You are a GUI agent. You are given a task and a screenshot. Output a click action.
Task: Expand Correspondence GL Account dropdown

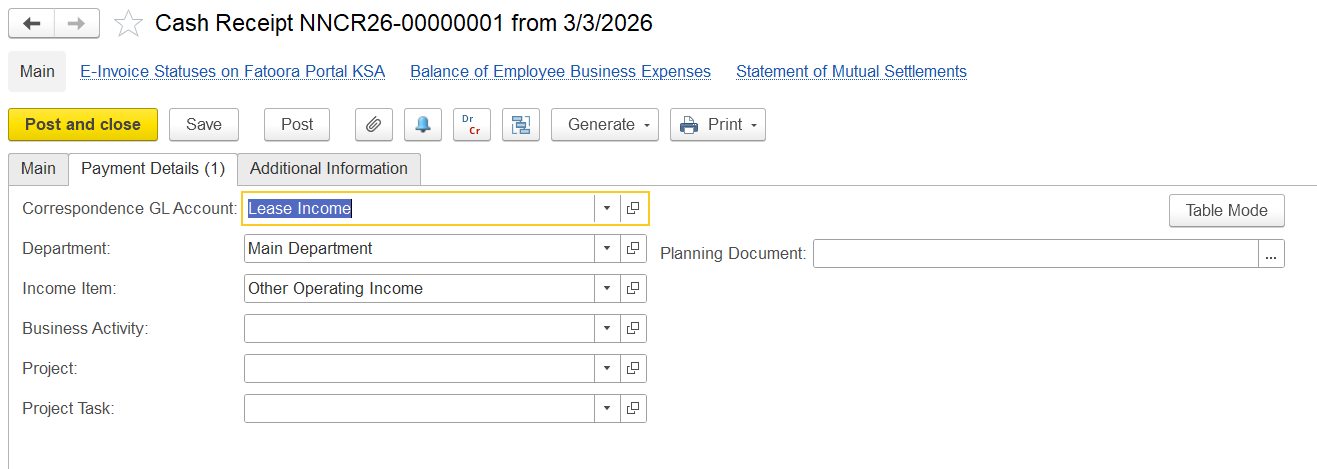607,208
